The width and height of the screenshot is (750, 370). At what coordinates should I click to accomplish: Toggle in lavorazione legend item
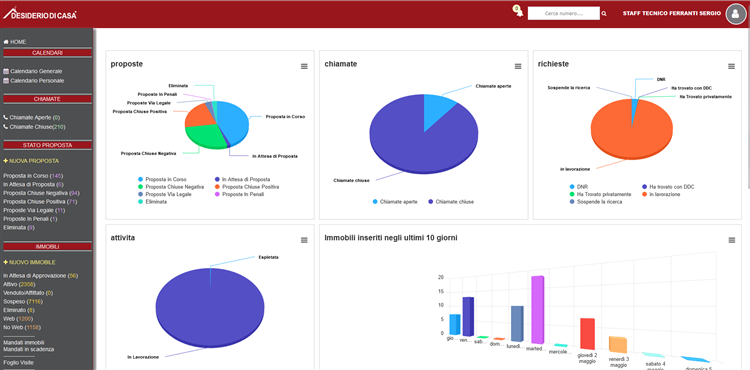(x=661, y=195)
